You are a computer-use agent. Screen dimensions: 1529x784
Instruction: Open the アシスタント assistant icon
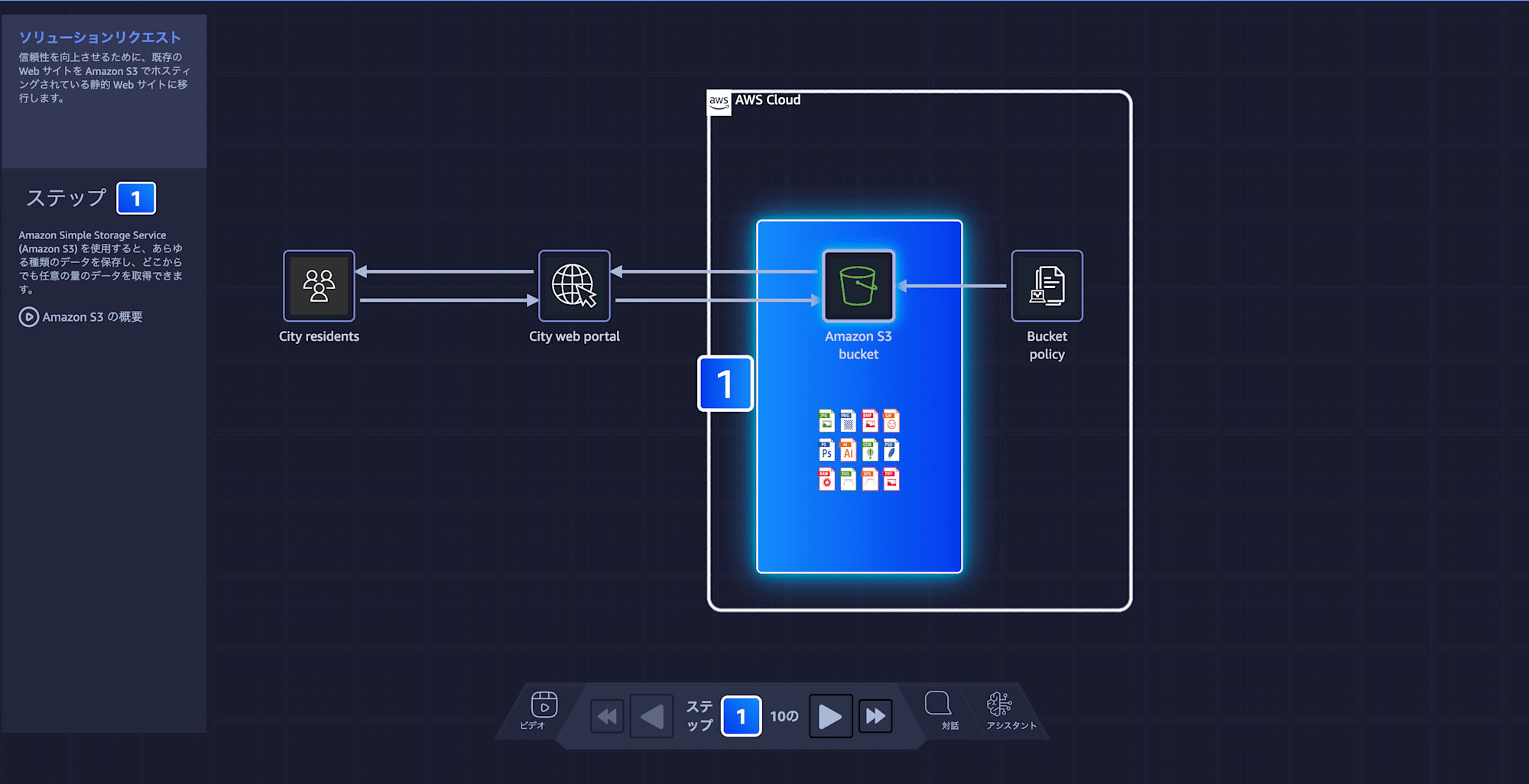coord(1010,711)
